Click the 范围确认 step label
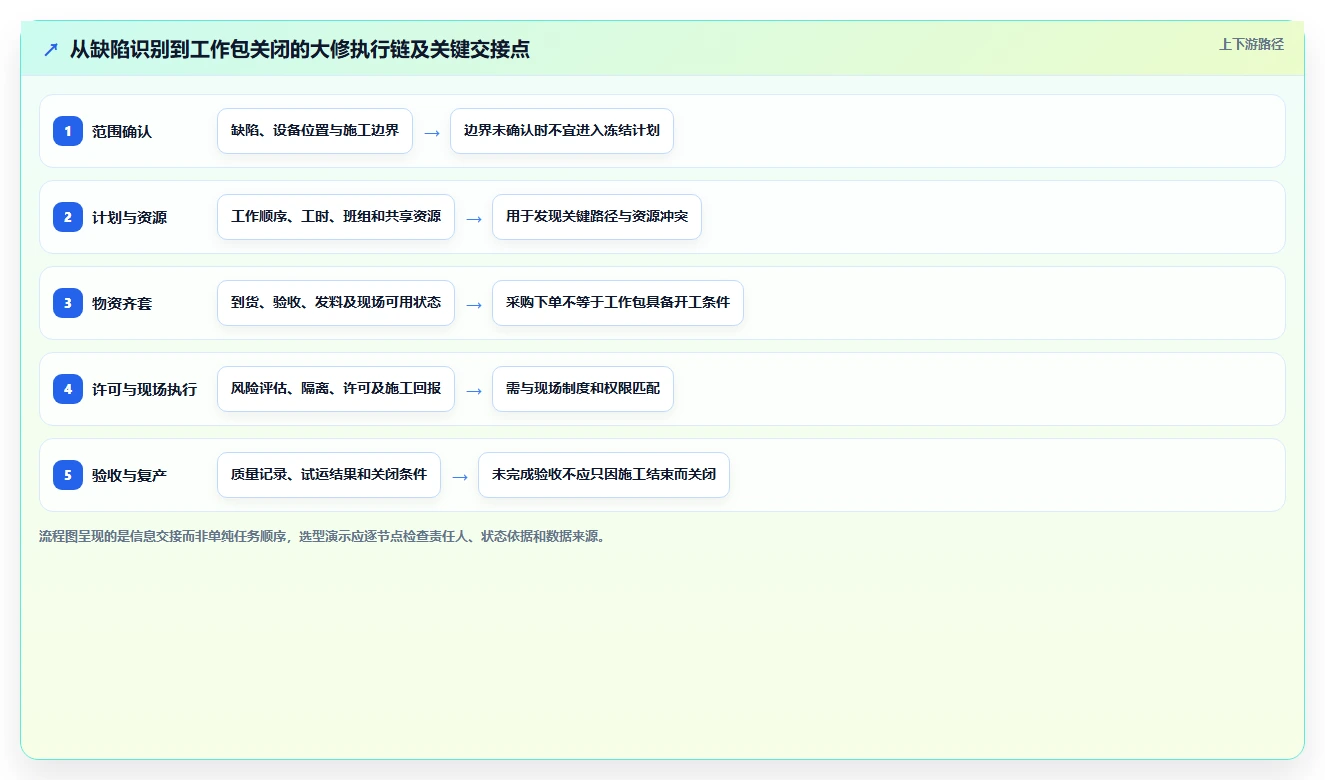1325x780 pixels. 122,131
